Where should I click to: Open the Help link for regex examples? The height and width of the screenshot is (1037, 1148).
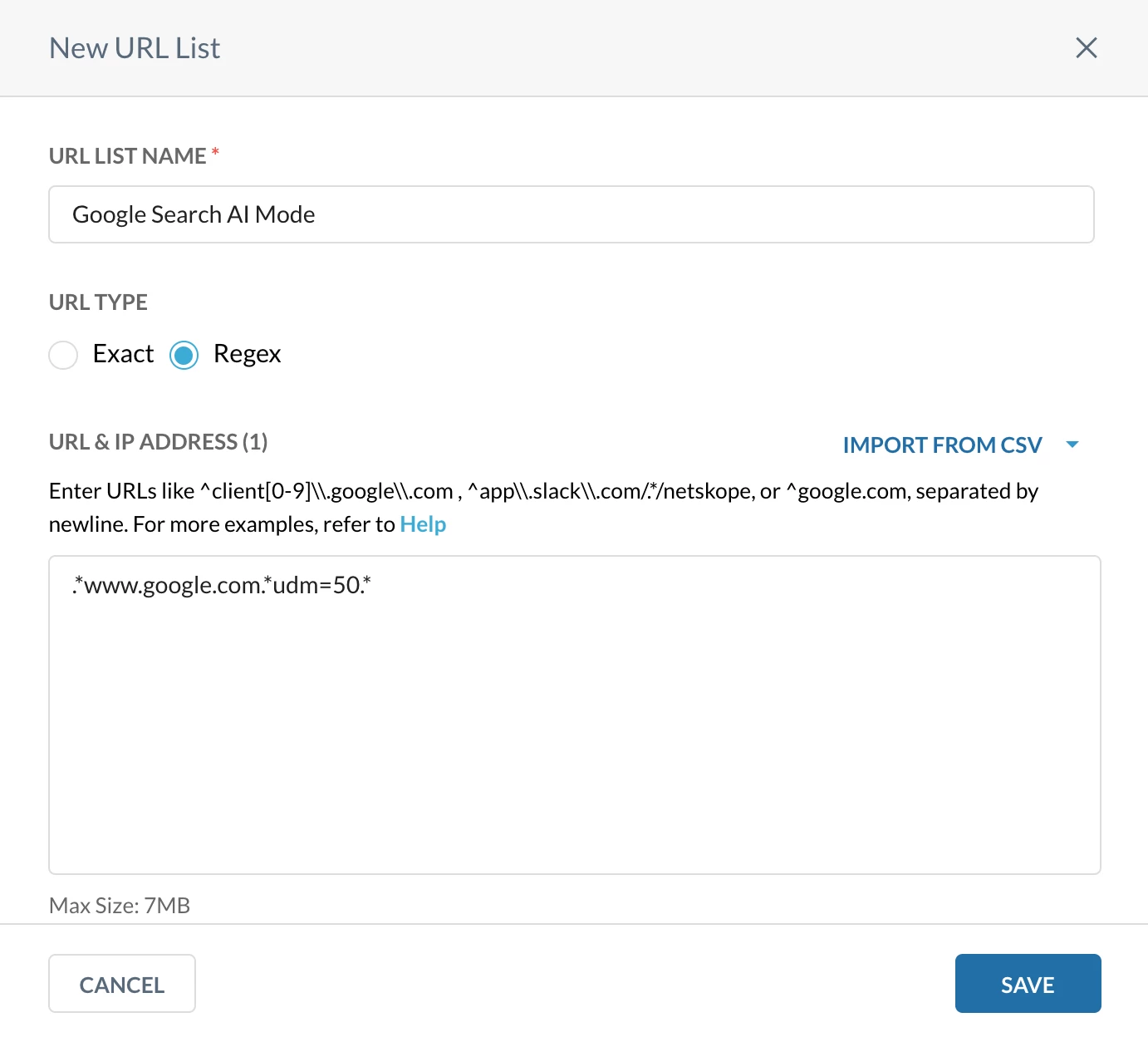click(423, 524)
